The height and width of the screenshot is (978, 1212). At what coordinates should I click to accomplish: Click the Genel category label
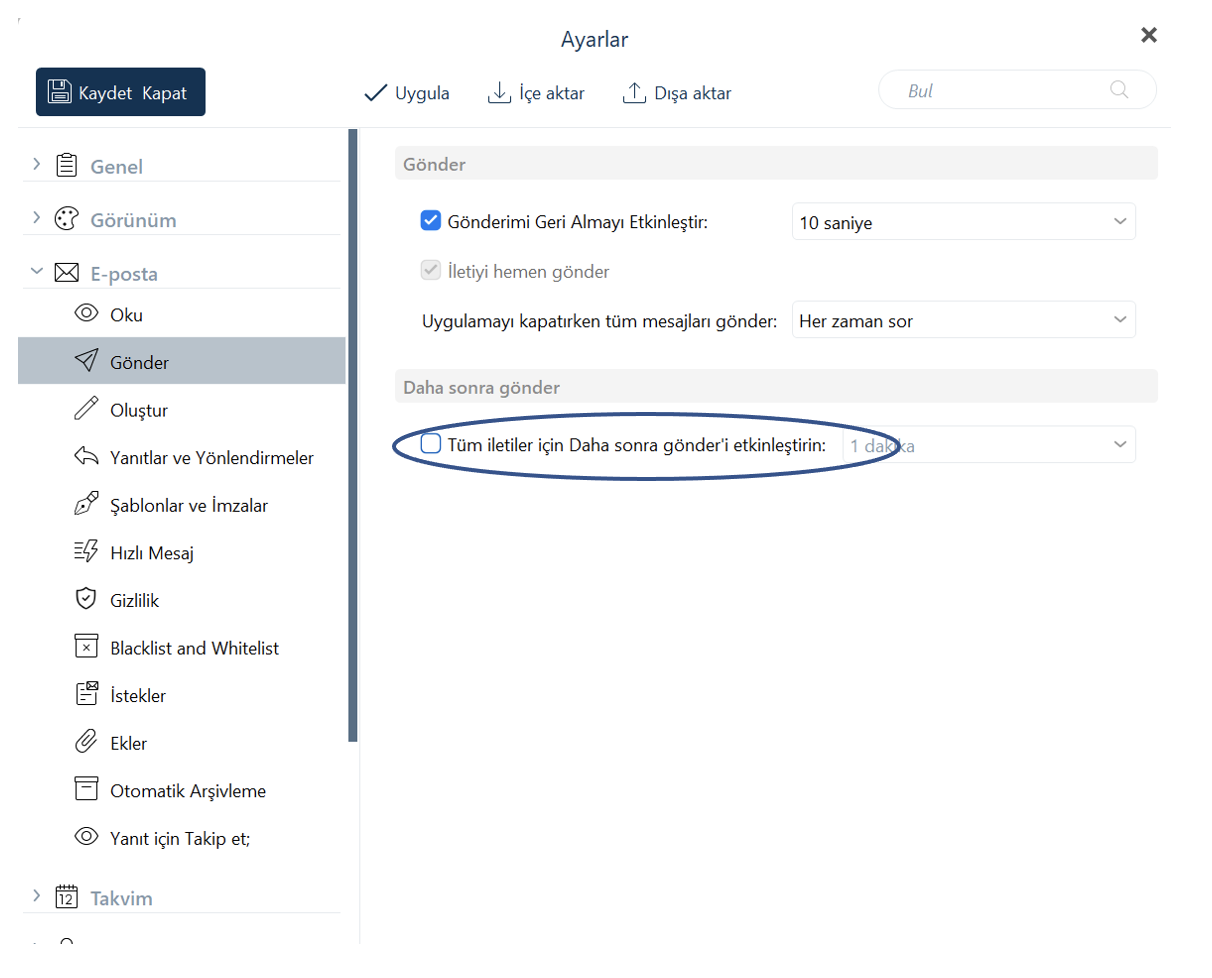pyautogui.click(x=117, y=167)
